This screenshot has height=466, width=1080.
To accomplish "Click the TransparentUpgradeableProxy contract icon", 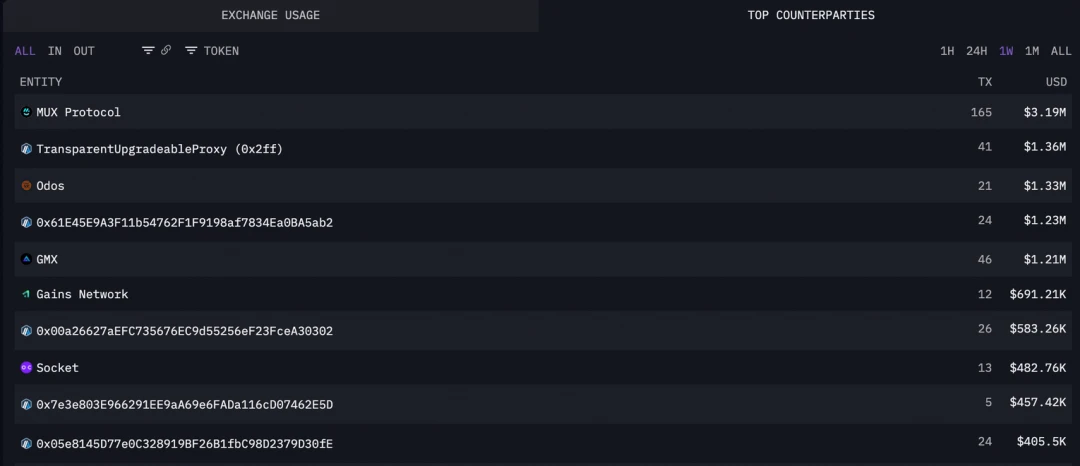I will [x=26, y=149].
